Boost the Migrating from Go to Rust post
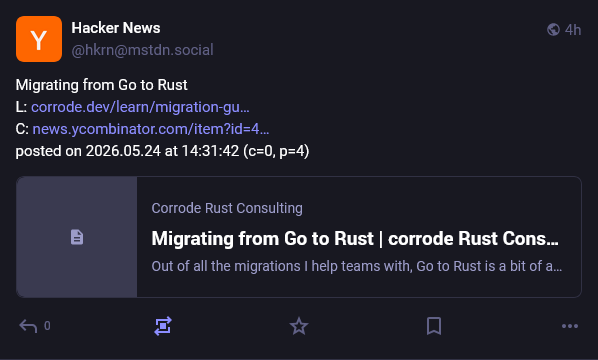Viewport: 598px width, 360px height. pyautogui.click(x=163, y=326)
